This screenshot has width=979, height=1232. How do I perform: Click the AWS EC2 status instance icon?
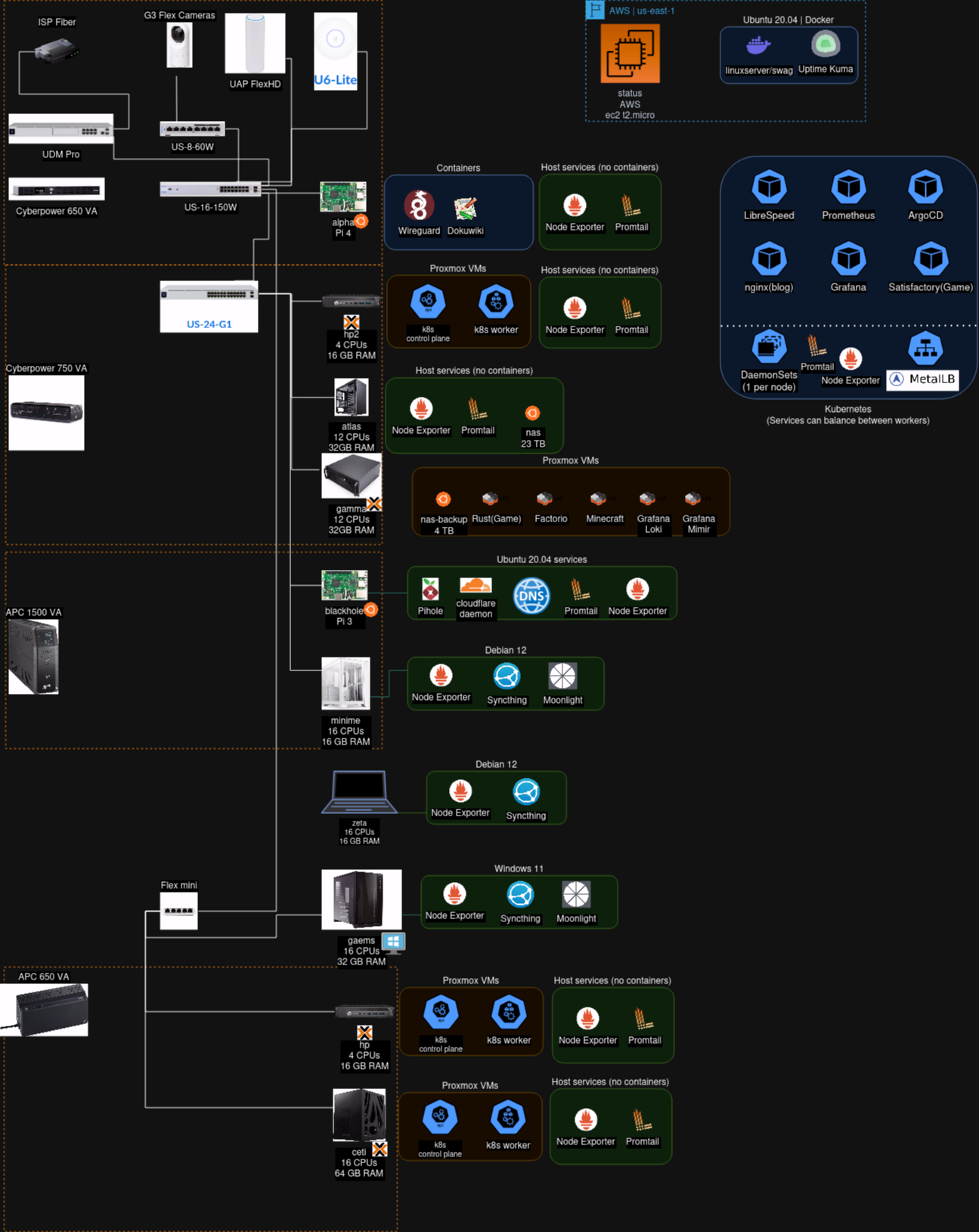point(630,53)
